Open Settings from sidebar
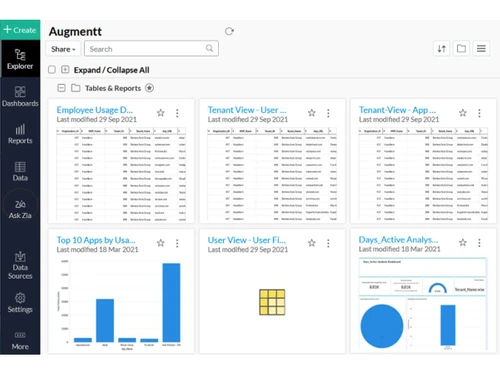The image size is (500, 375). pyautogui.click(x=20, y=303)
